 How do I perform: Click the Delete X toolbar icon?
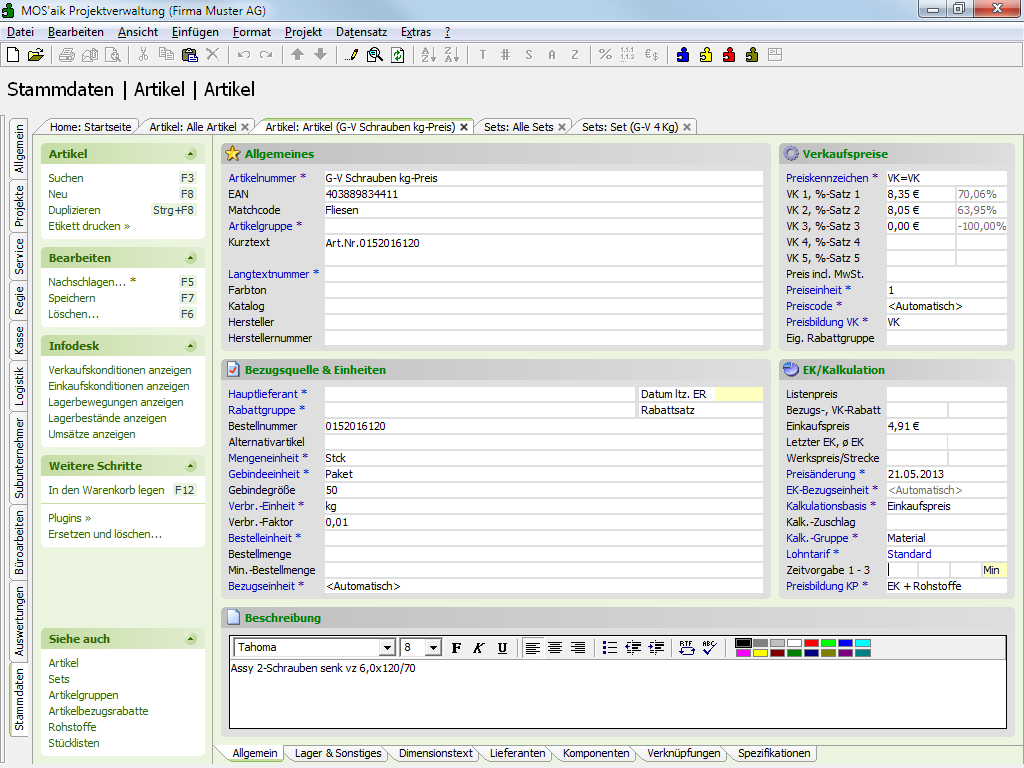[212, 55]
